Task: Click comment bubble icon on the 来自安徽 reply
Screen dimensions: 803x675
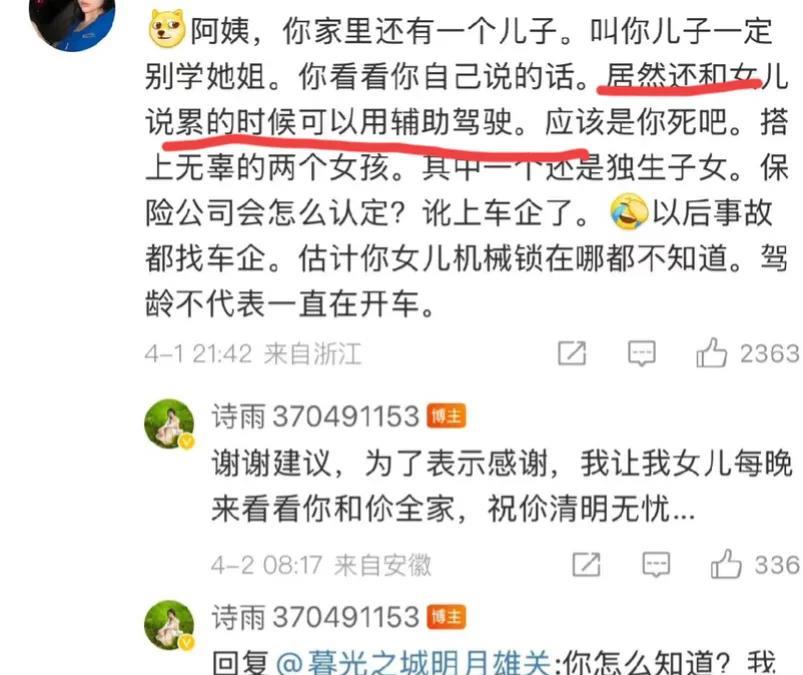Action: 656,564
